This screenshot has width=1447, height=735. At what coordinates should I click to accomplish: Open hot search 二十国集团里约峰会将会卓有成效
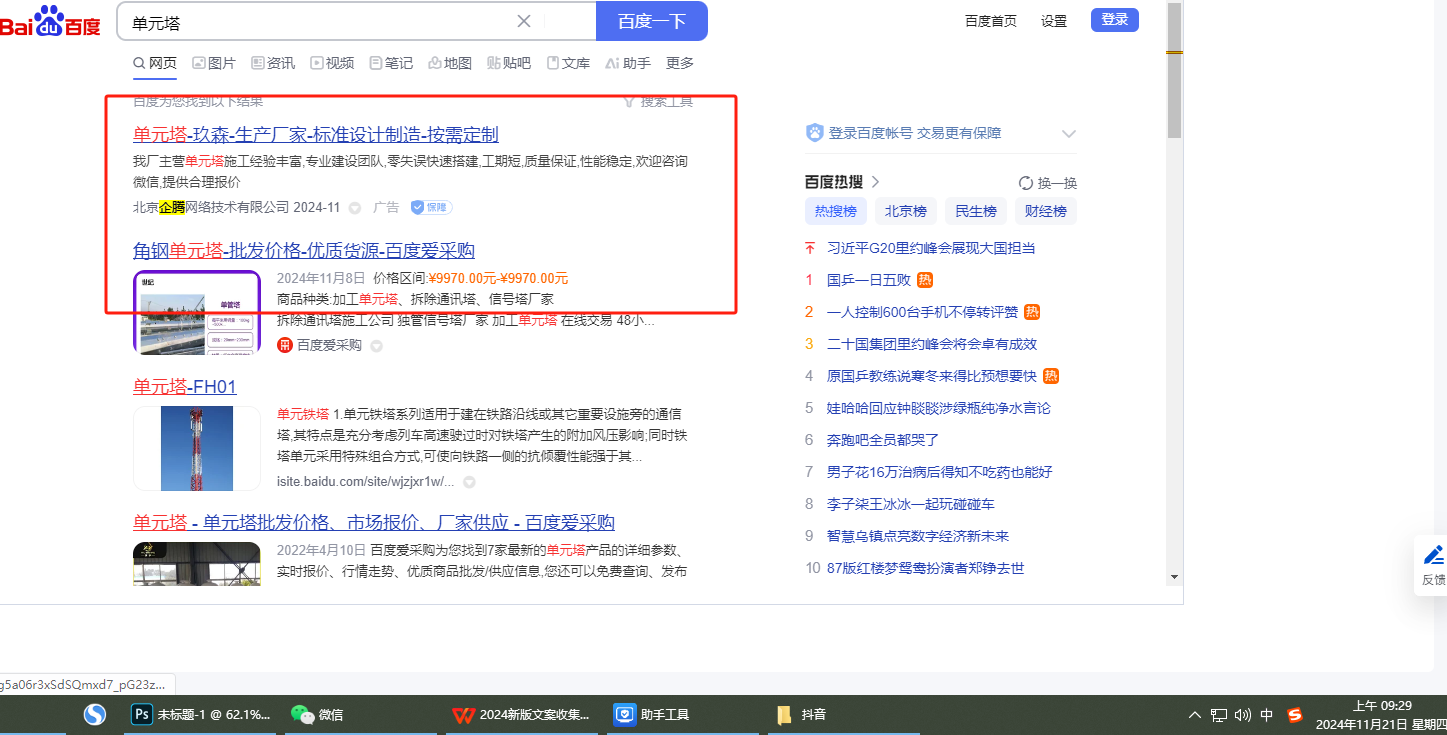pyautogui.click(x=932, y=344)
